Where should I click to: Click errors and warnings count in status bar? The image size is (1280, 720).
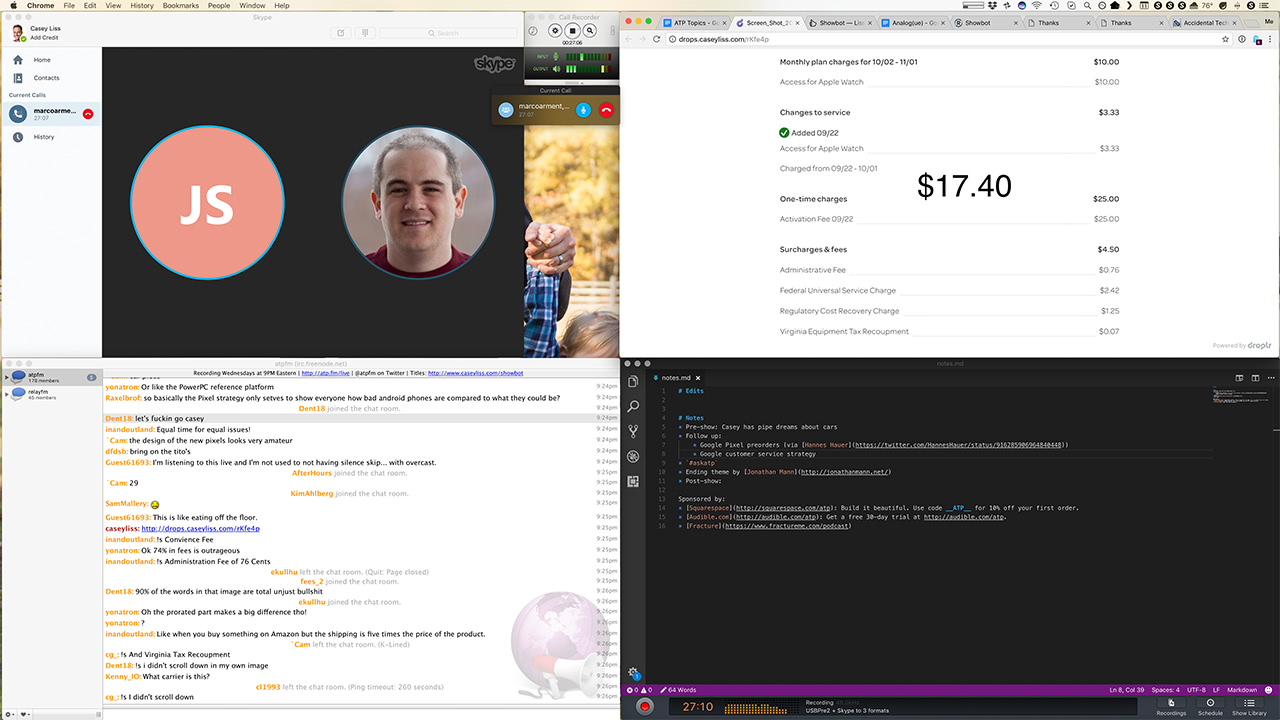639,690
